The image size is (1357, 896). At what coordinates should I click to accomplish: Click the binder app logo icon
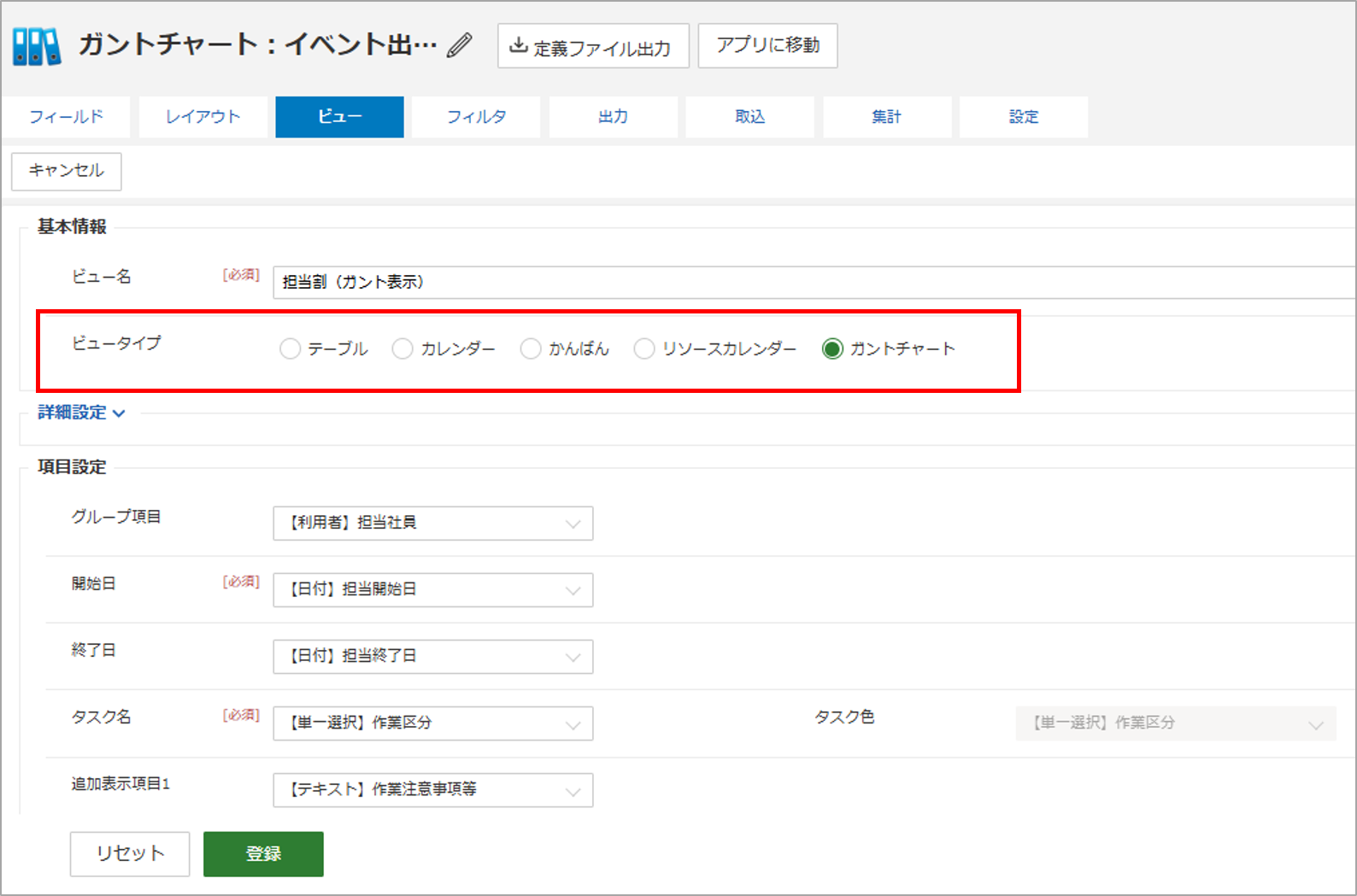pos(37,46)
